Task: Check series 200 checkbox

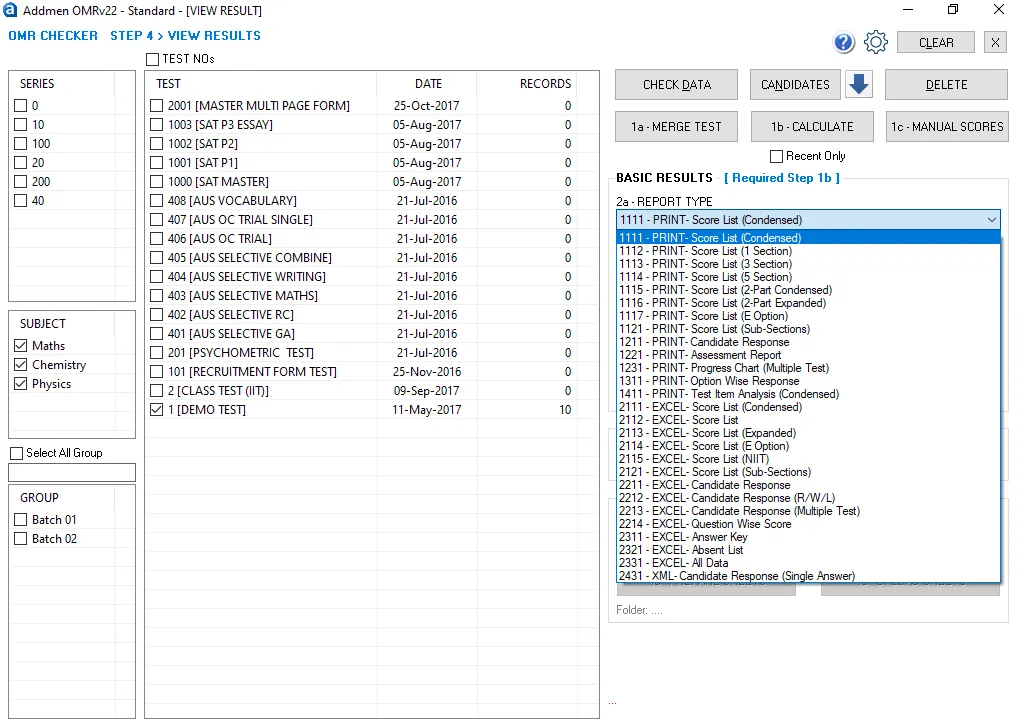Action: pos(21,182)
